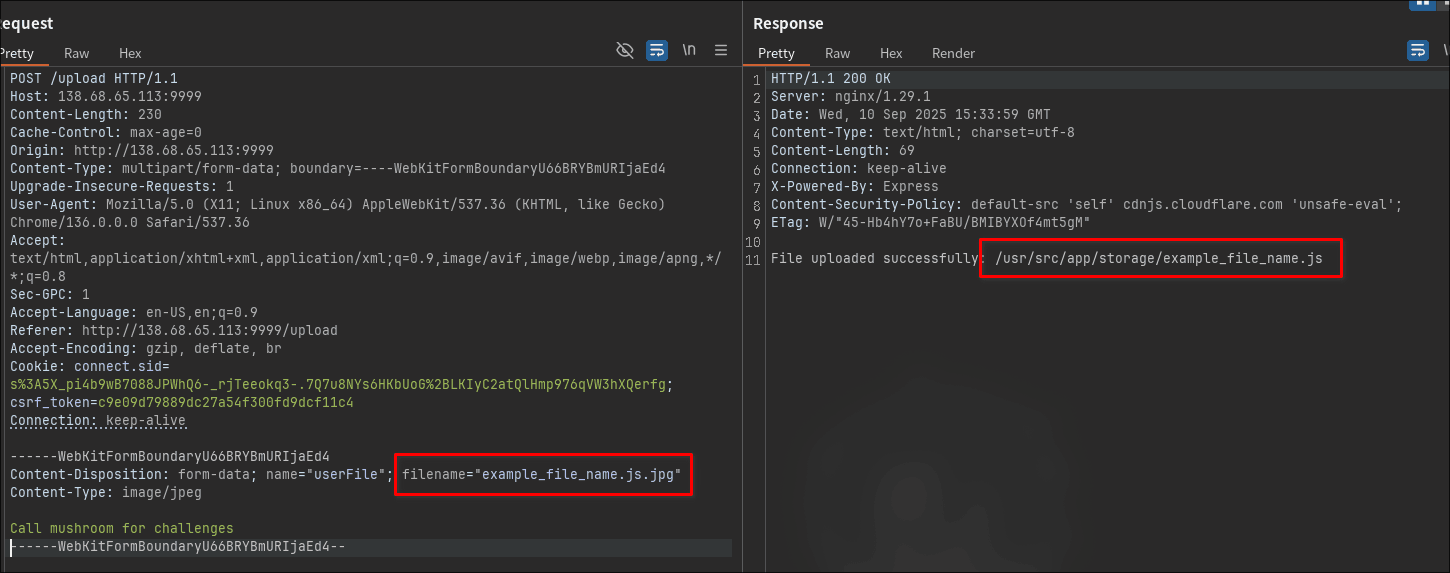Toggle word wrap in the Request panel
1450x573 pixels.
(x=657, y=50)
